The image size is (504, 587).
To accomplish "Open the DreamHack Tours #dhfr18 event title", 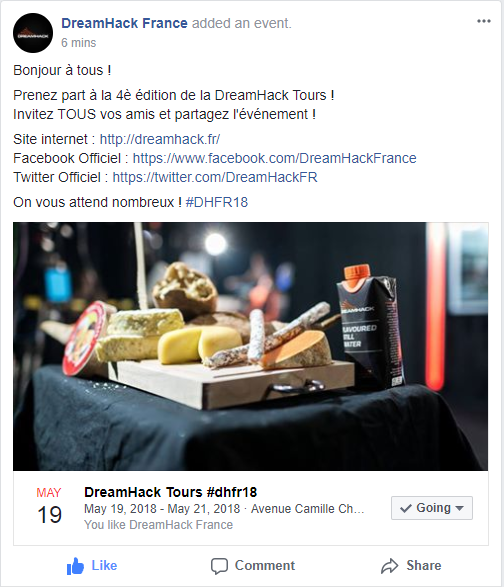I will (171, 492).
